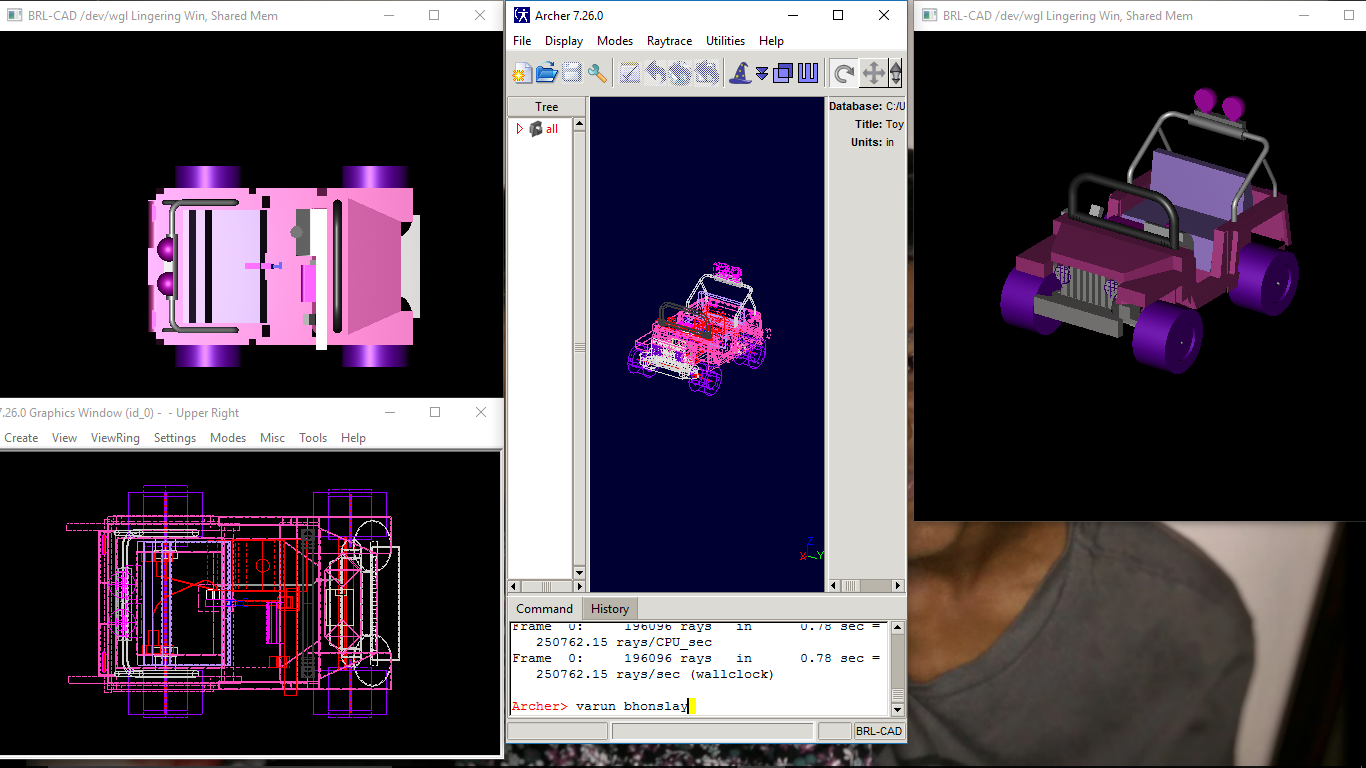Click the Title 'Toy' text in Archer
This screenshot has height=768, width=1366.
894,124
